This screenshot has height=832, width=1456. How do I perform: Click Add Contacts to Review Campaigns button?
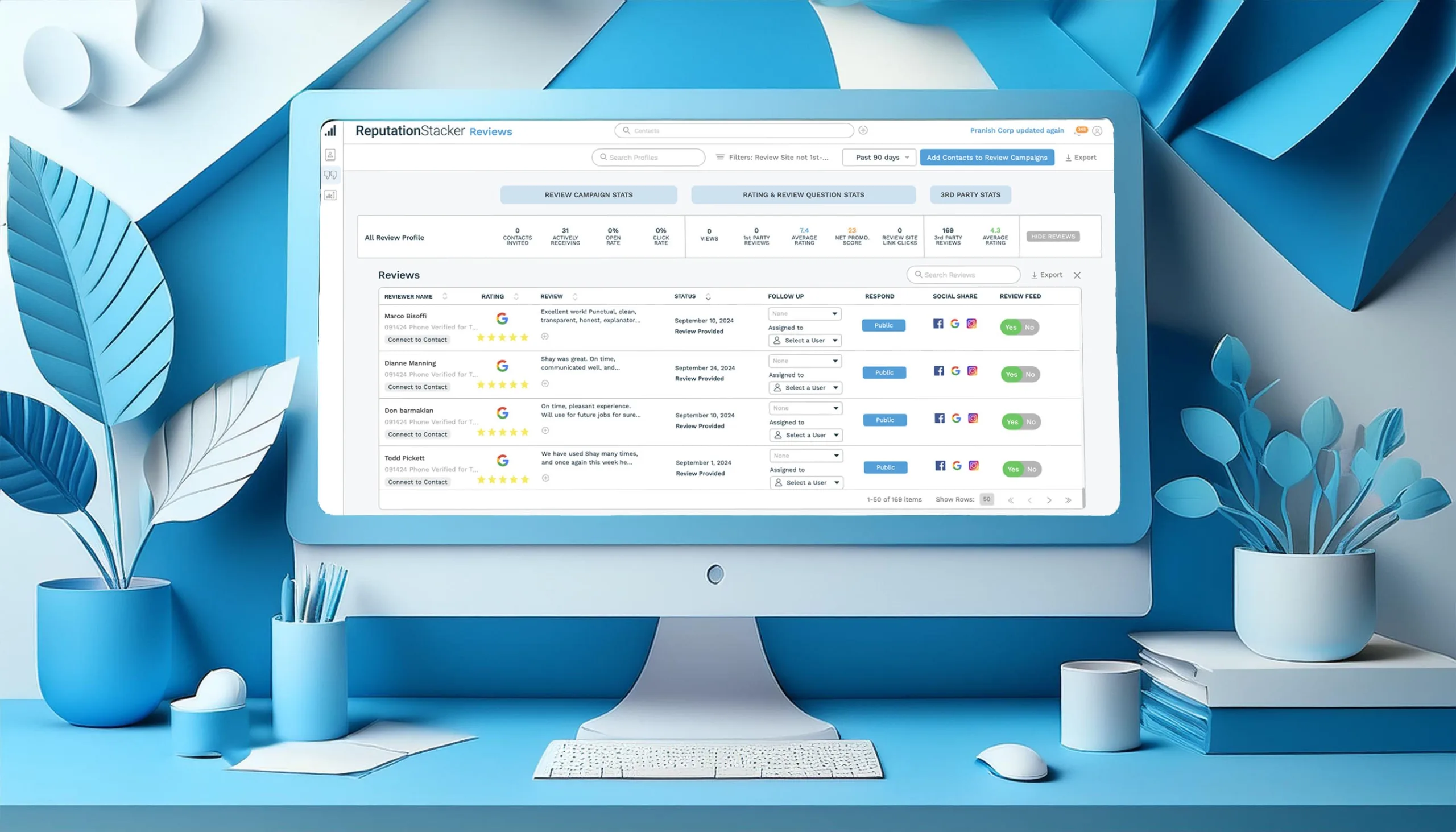point(987,157)
